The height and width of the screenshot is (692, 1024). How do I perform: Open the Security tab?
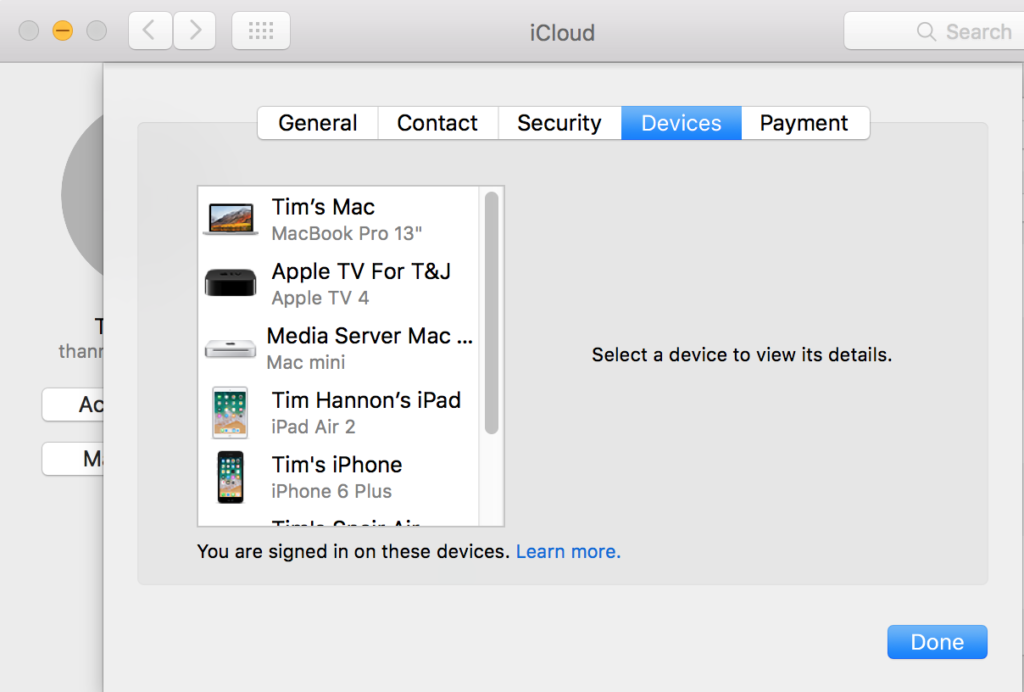point(560,123)
